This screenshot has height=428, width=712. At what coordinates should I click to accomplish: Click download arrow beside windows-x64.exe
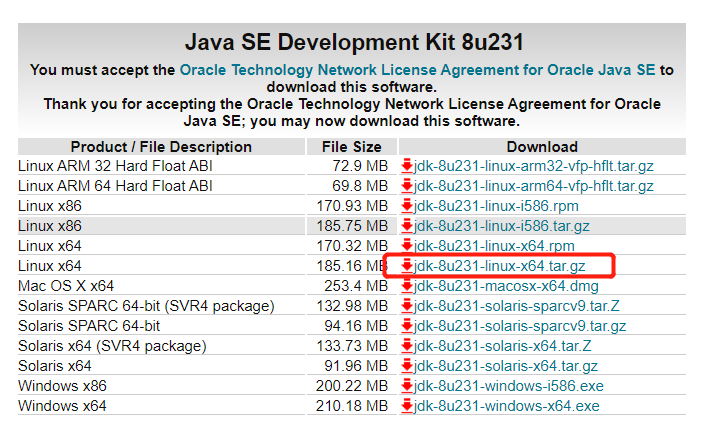tap(407, 406)
